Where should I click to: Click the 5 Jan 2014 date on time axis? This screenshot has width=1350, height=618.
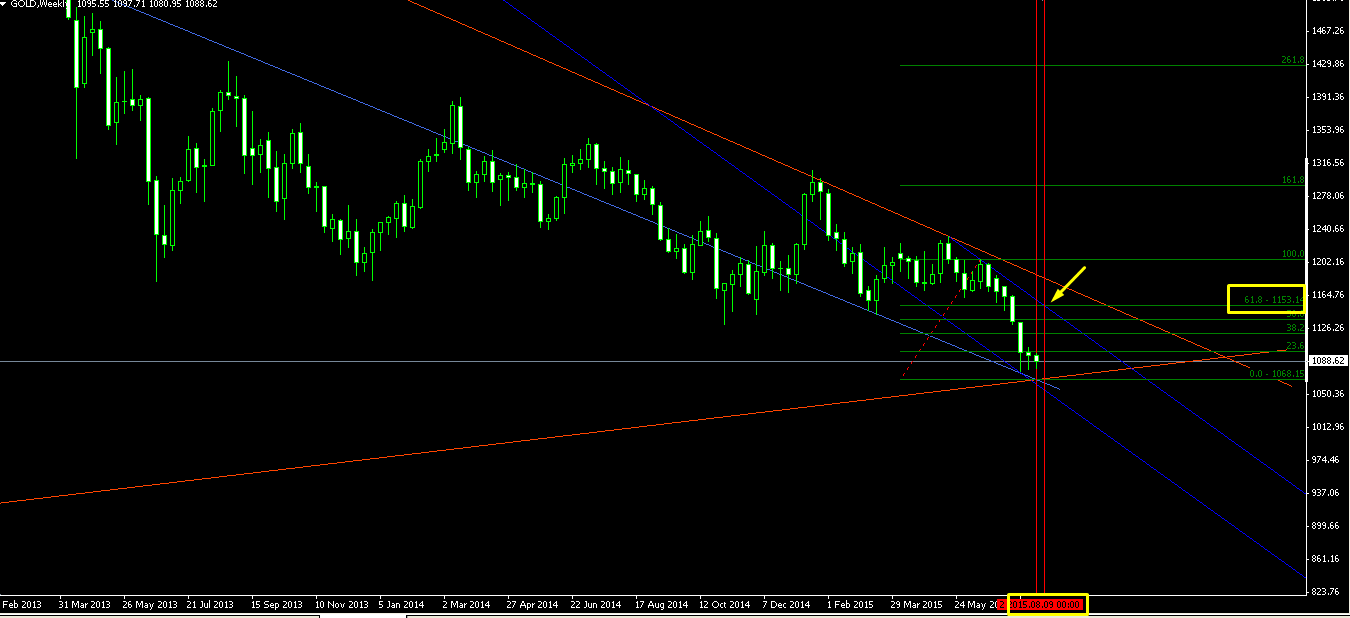click(402, 604)
